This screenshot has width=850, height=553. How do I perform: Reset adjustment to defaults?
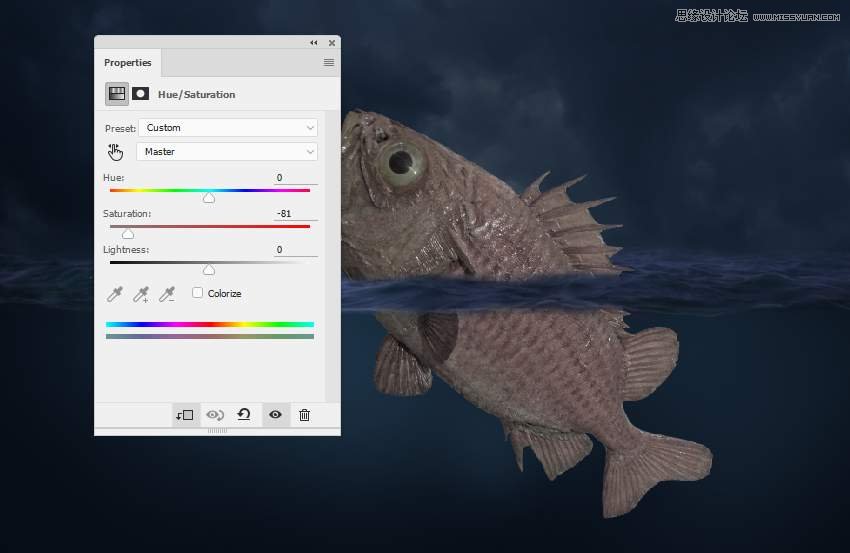click(x=243, y=415)
